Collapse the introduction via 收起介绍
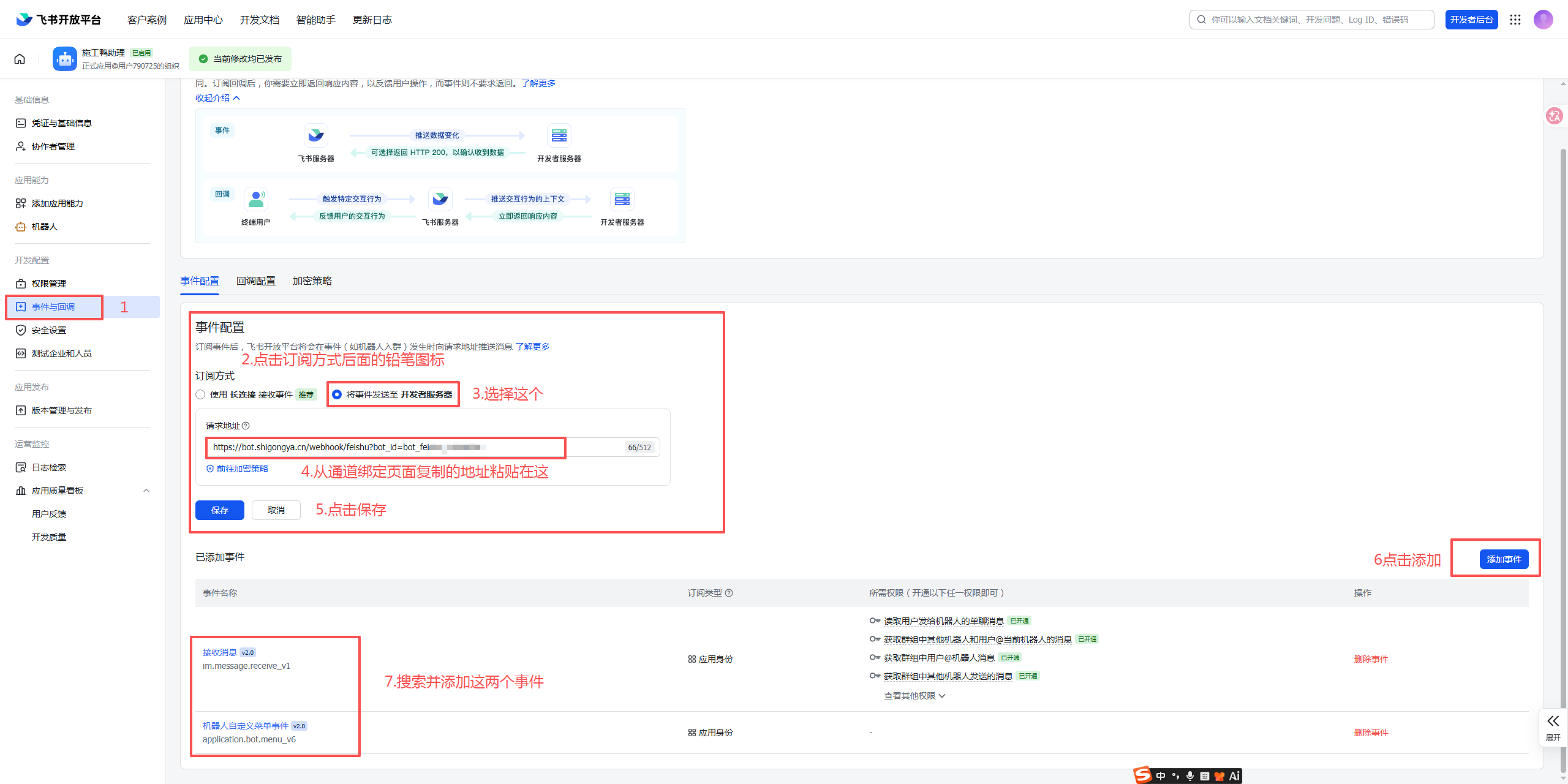The height and width of the screenshot is (784, 1568). pyautogui.click(x=217, y=98)
